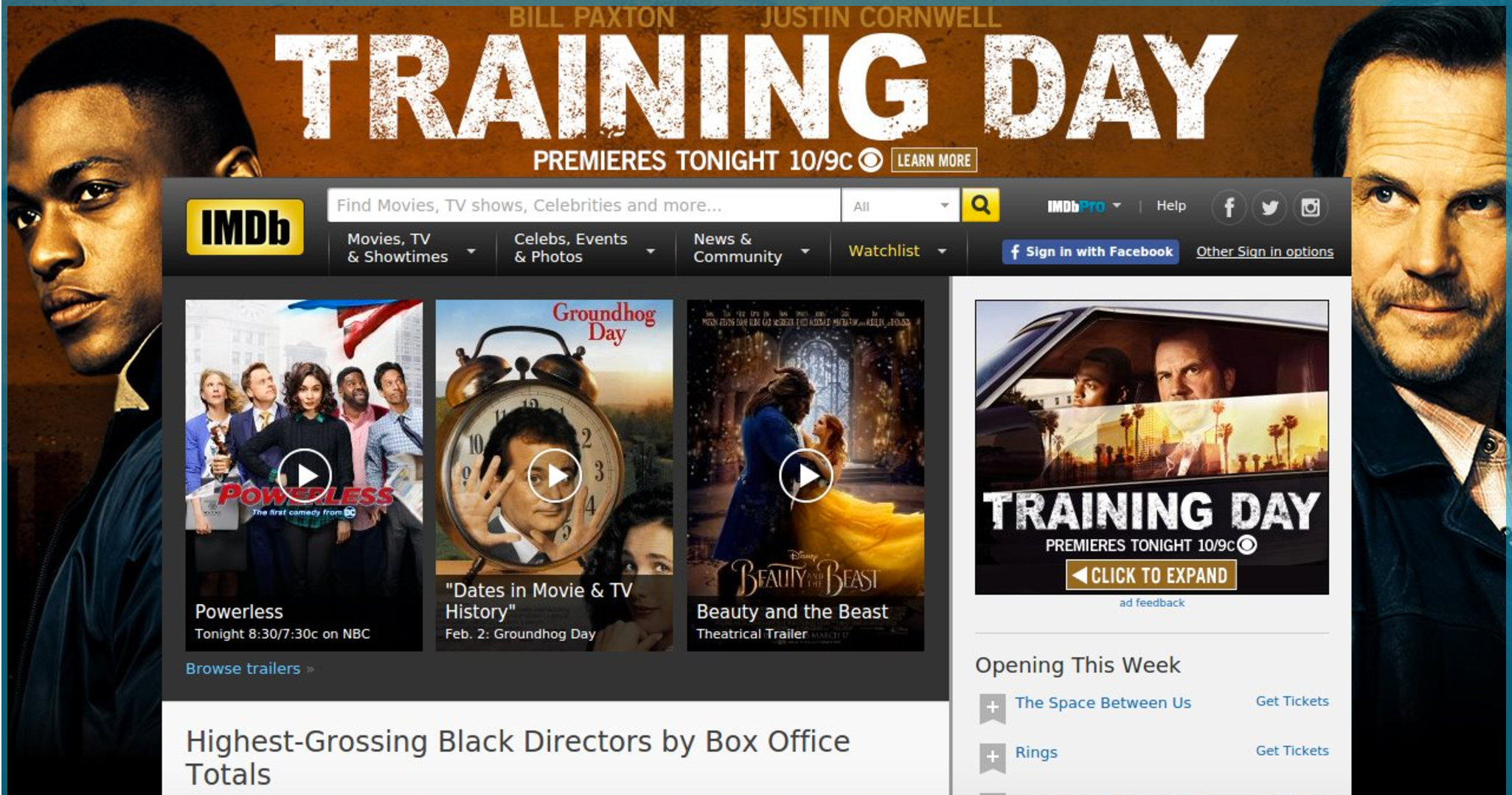
Task: Add Rings to watchlist
Action: [x=992, y=758]
